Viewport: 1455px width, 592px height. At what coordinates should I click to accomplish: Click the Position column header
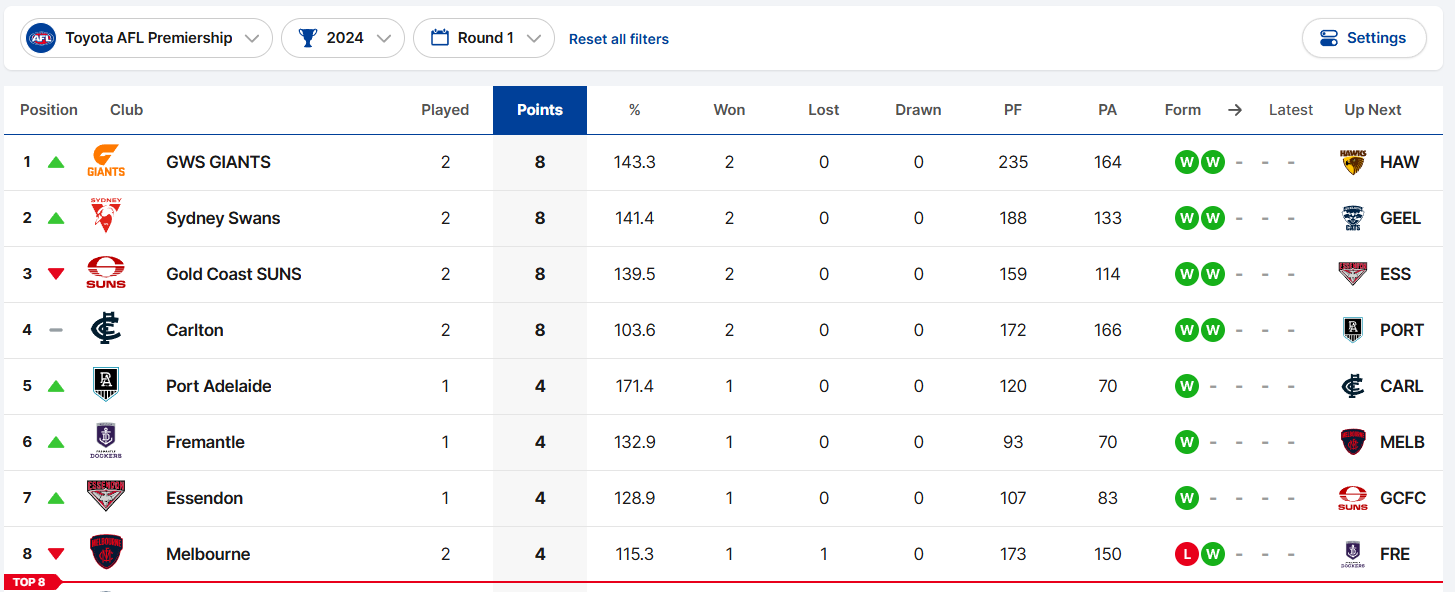49,110
